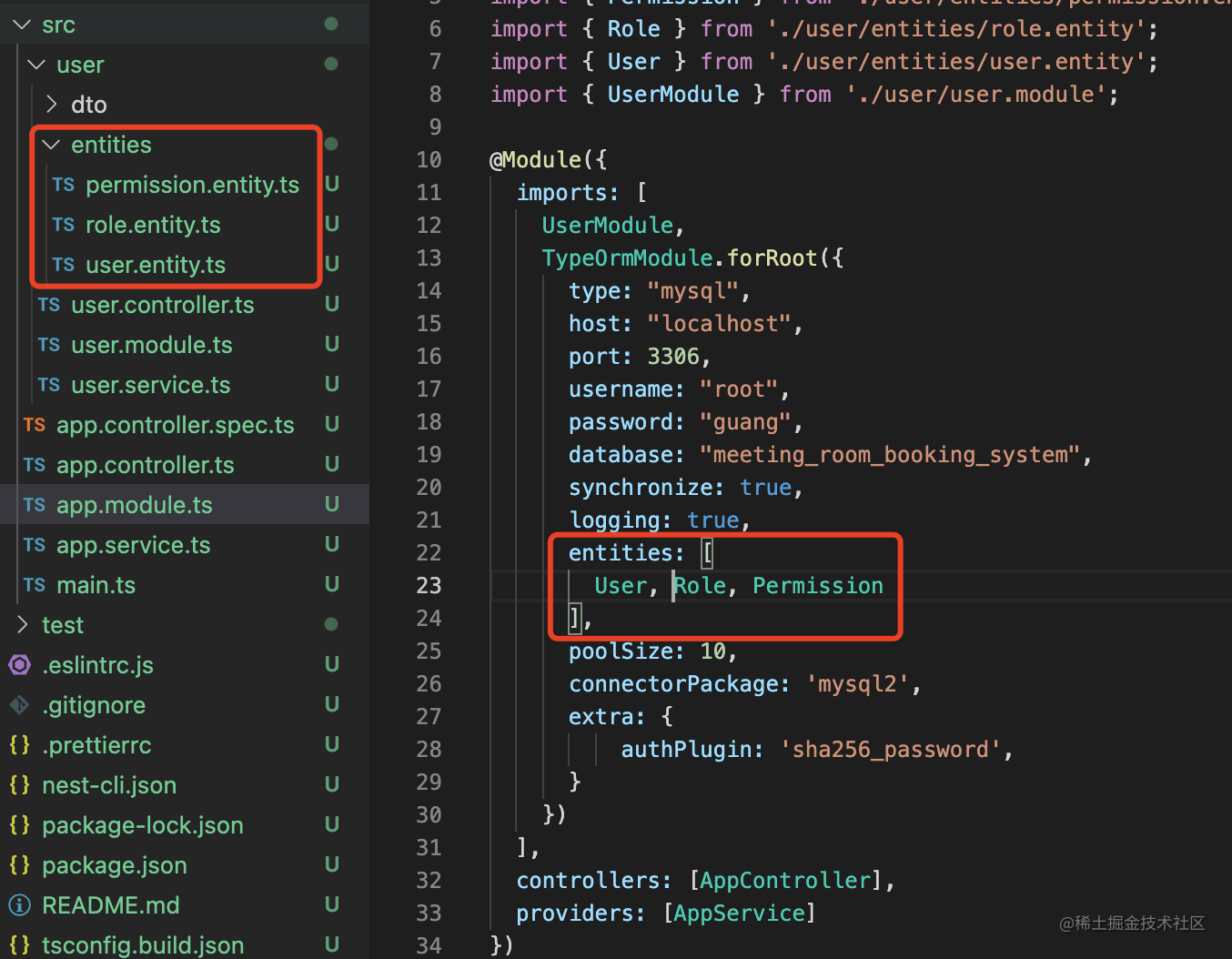The height and width of the screenshot is (959, 1232).
Task: Click TS icon of role.entity.ts
Action: (x=64, y=225)
